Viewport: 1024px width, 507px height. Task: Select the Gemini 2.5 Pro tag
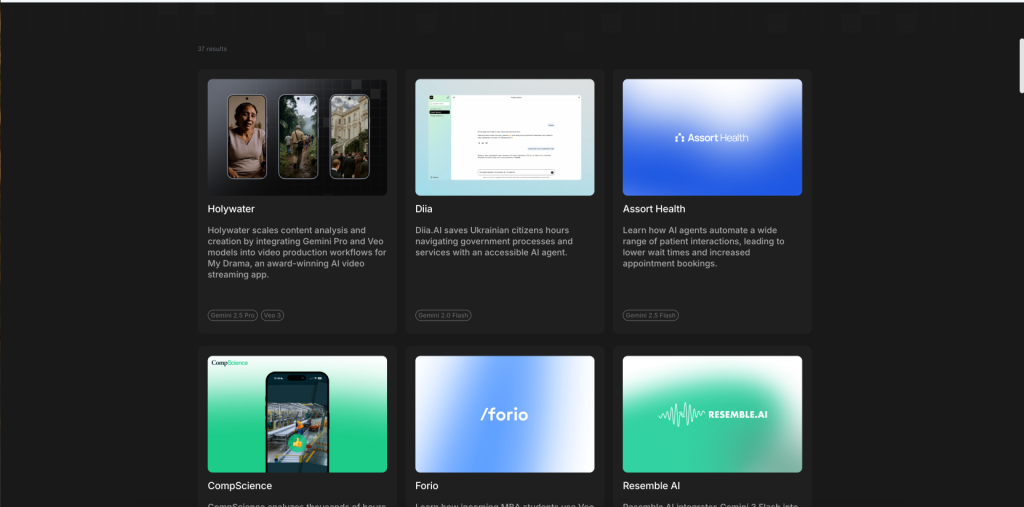pyautogui.click(x=231, y=315)
